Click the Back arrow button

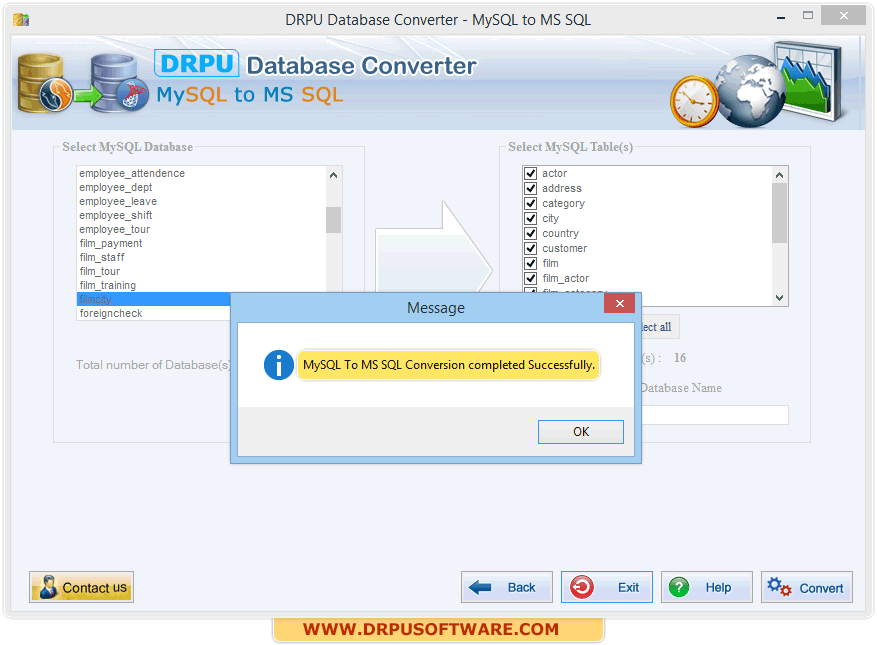pos(506,587)
